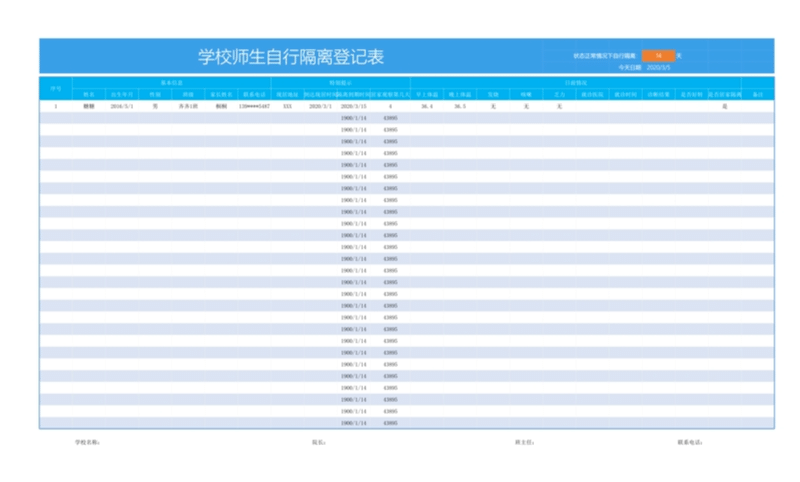Click the 特别提示 group header
Screen dimensions: 800x482
coord(339,82)
